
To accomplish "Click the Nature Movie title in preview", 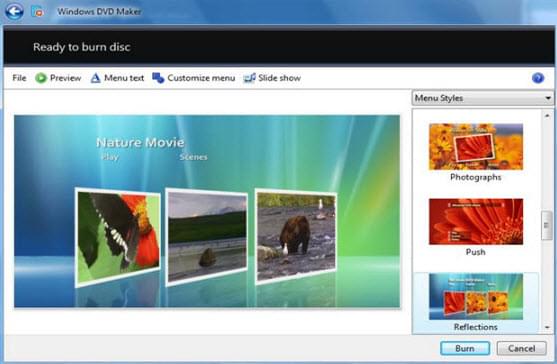I will (140, 142).
